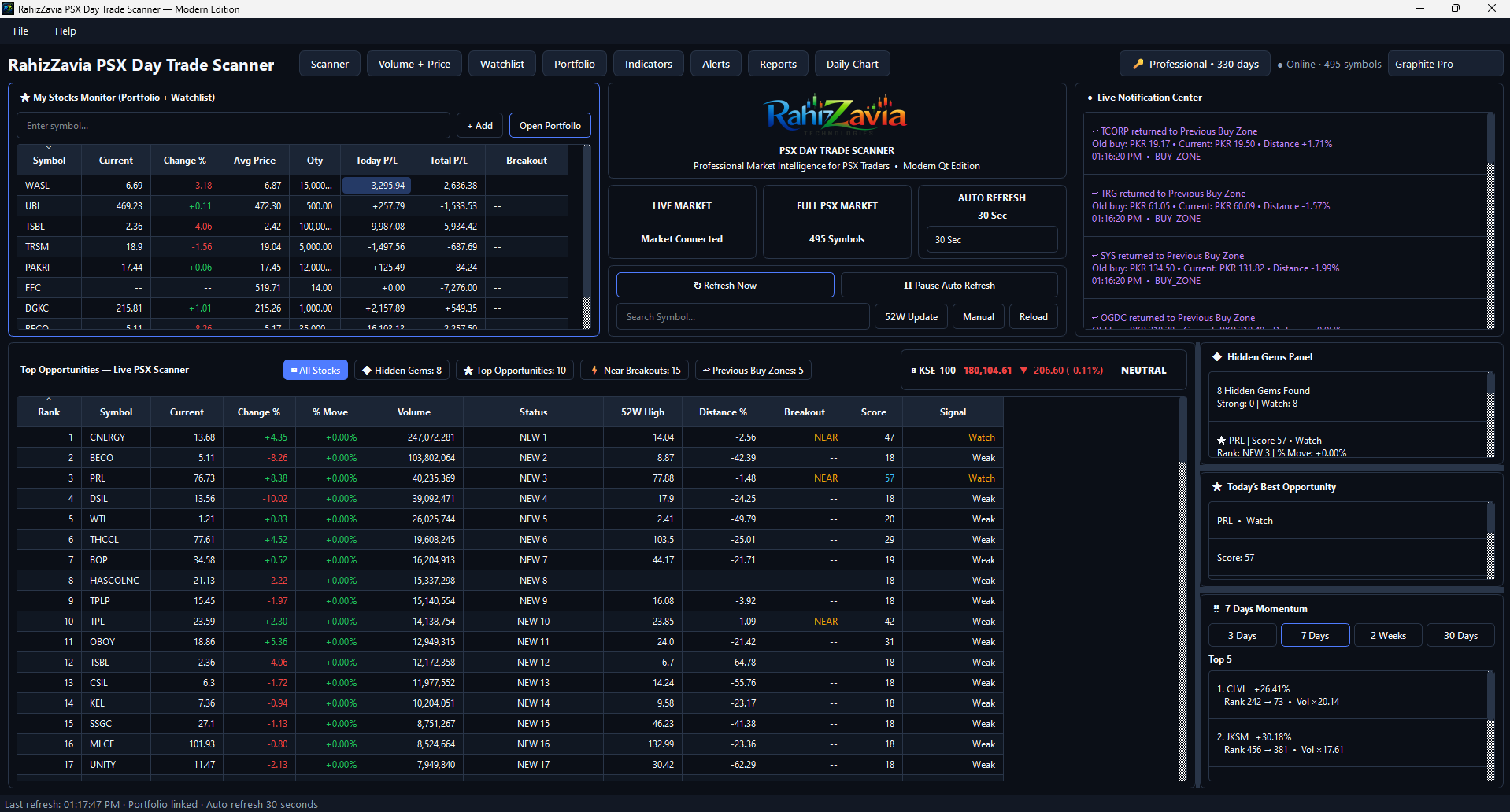This screenshot has height=812, width=1510.
Task: Click the Manual button
Action: point(979,316)
